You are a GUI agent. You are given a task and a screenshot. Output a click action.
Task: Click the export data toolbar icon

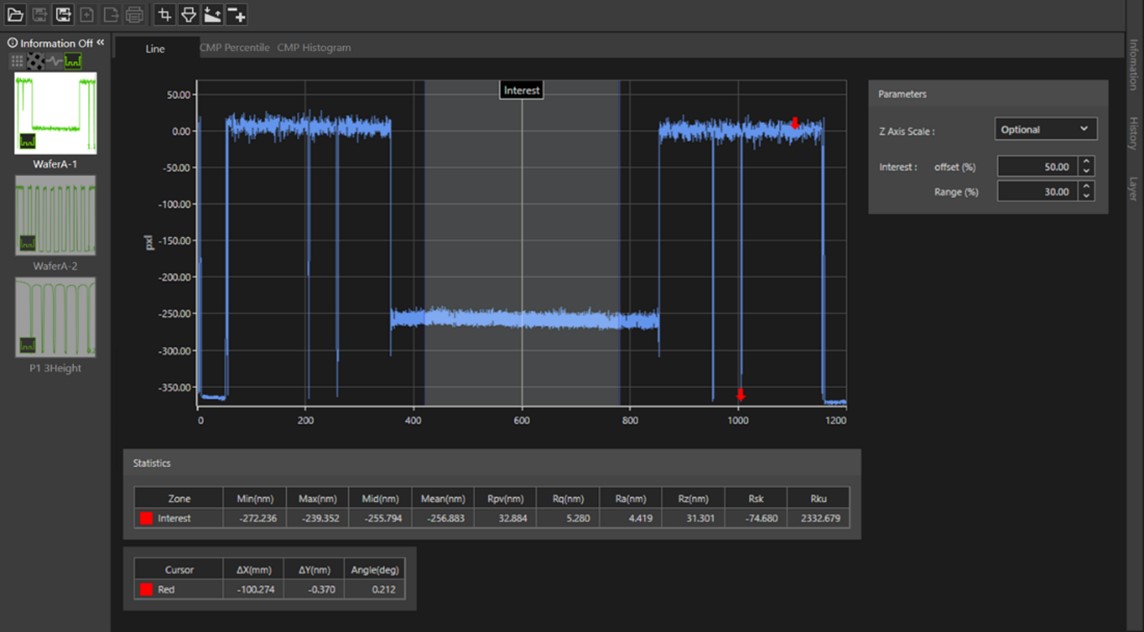(x=63, y=15)
